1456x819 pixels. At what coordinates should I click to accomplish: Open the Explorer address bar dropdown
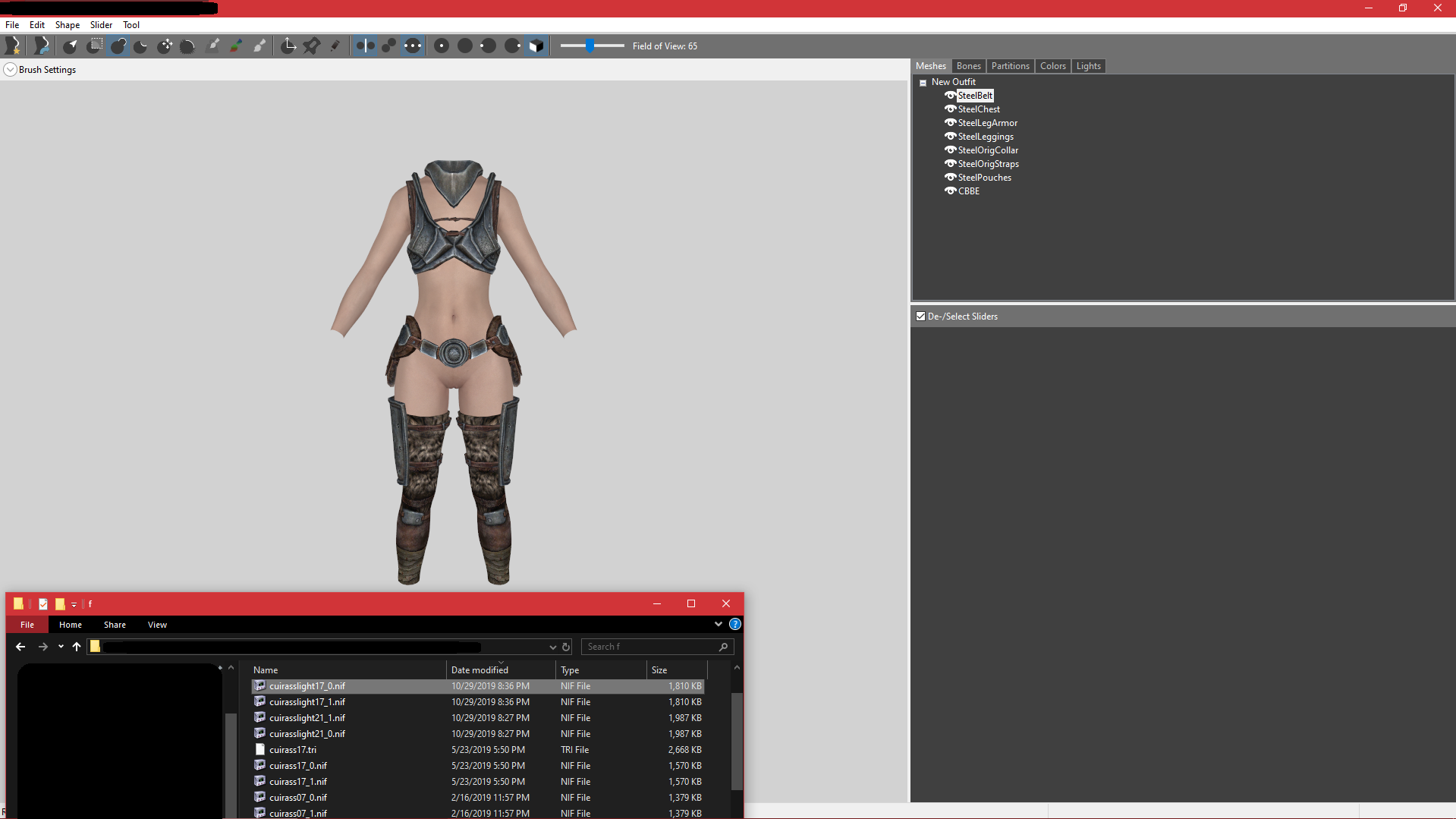pyautogui.click(x=552, y=647)
